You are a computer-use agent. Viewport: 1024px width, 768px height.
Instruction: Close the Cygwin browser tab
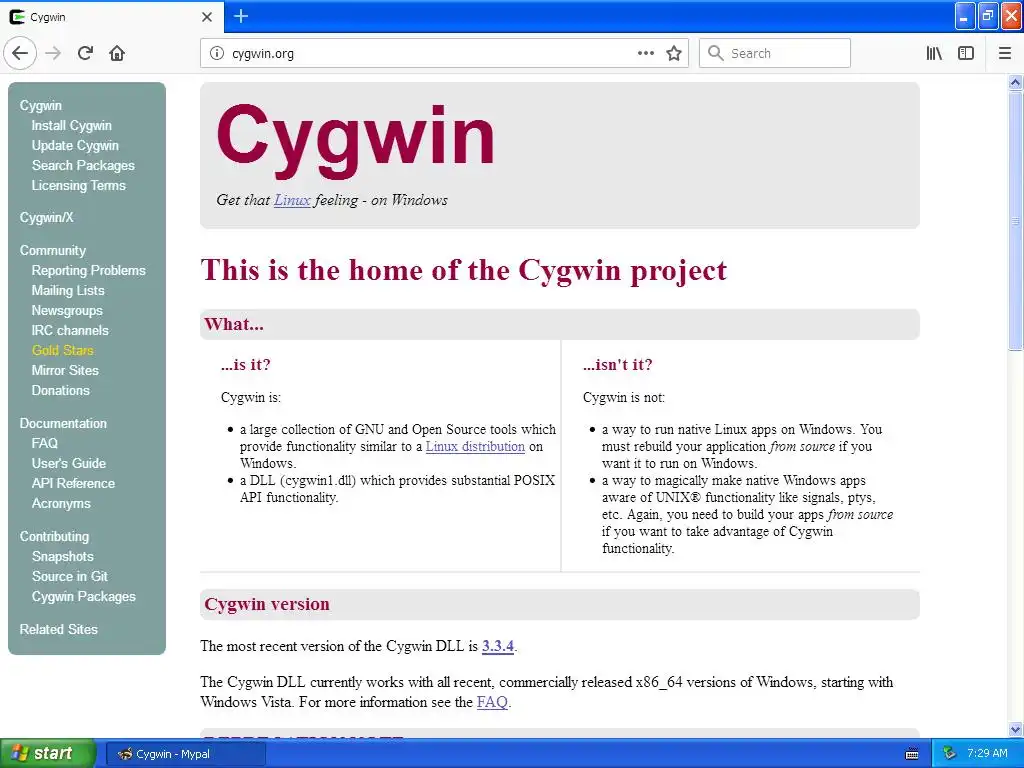[207, 17]
